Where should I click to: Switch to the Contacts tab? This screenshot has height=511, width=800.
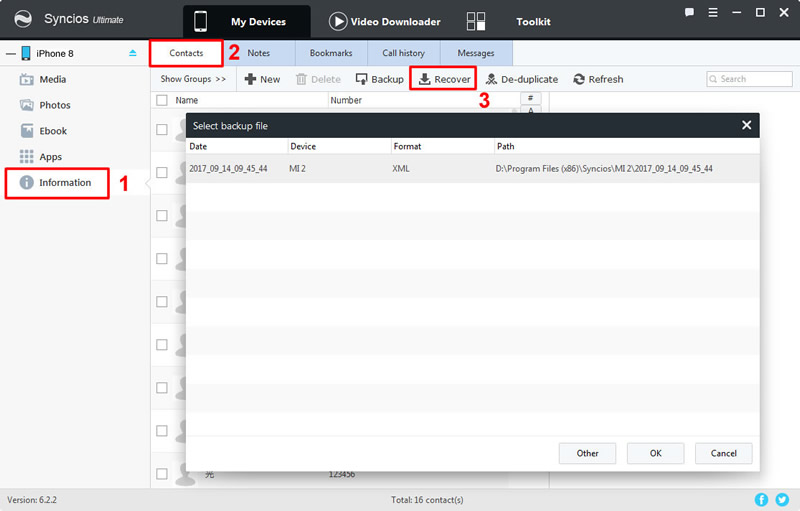tap(186, 53)
